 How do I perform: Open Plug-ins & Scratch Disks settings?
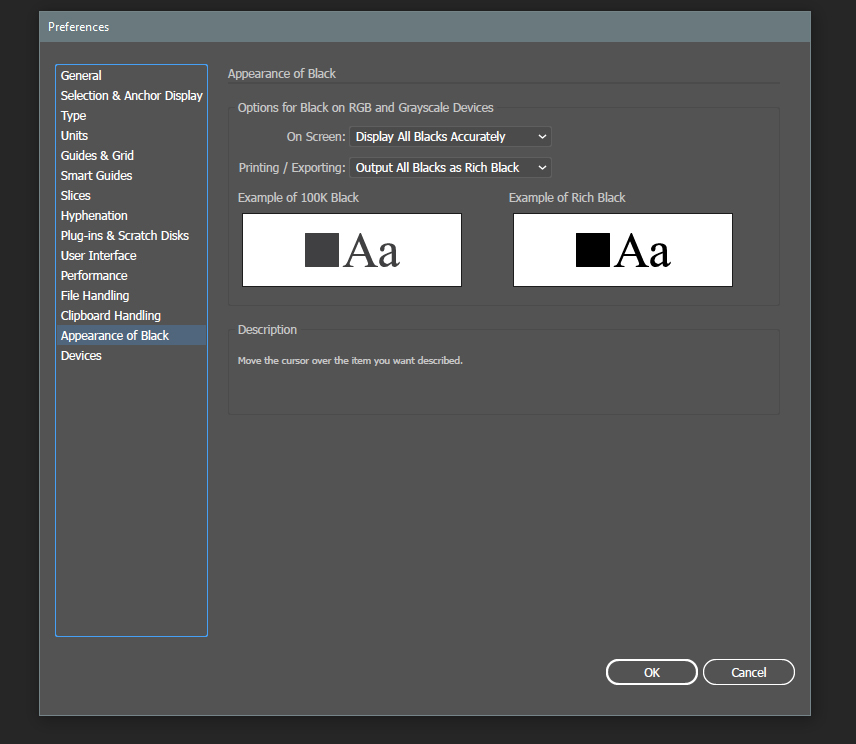(124, 236)
